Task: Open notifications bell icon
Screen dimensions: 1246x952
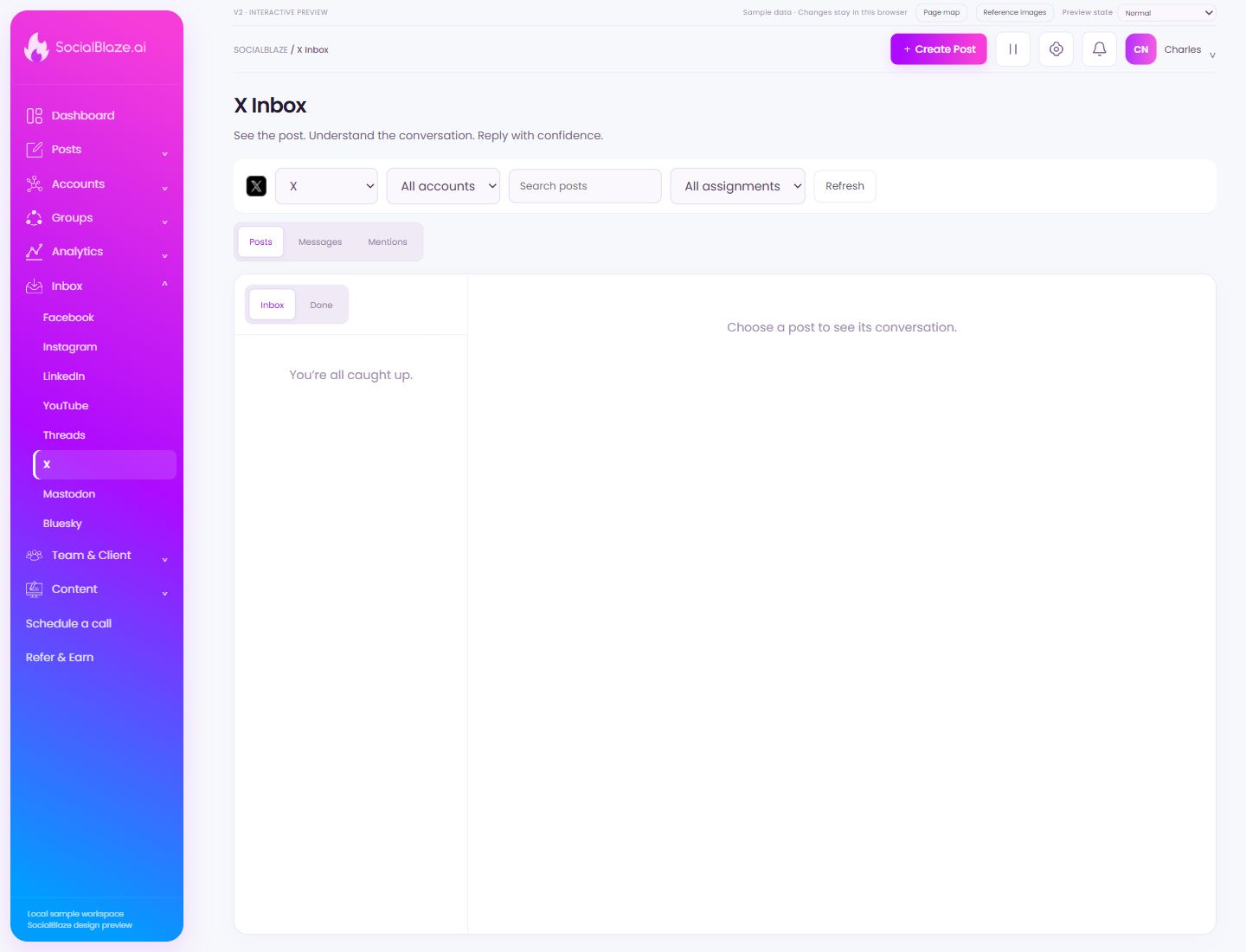Action: (x=1099, y=49)
